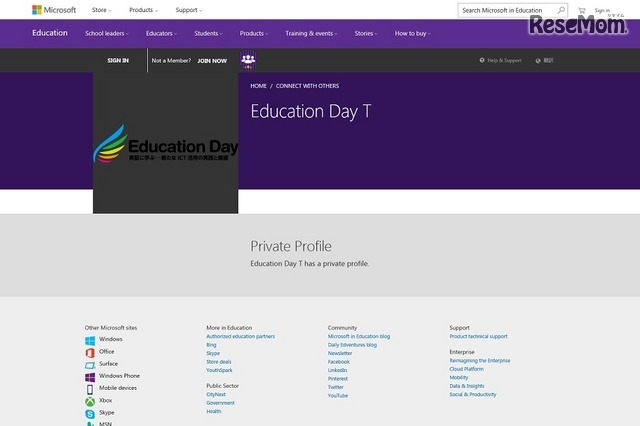Click the Skype icon under Other Microsoft sites
The height and width of the screenshot is (426, 640).
[90, 412]
